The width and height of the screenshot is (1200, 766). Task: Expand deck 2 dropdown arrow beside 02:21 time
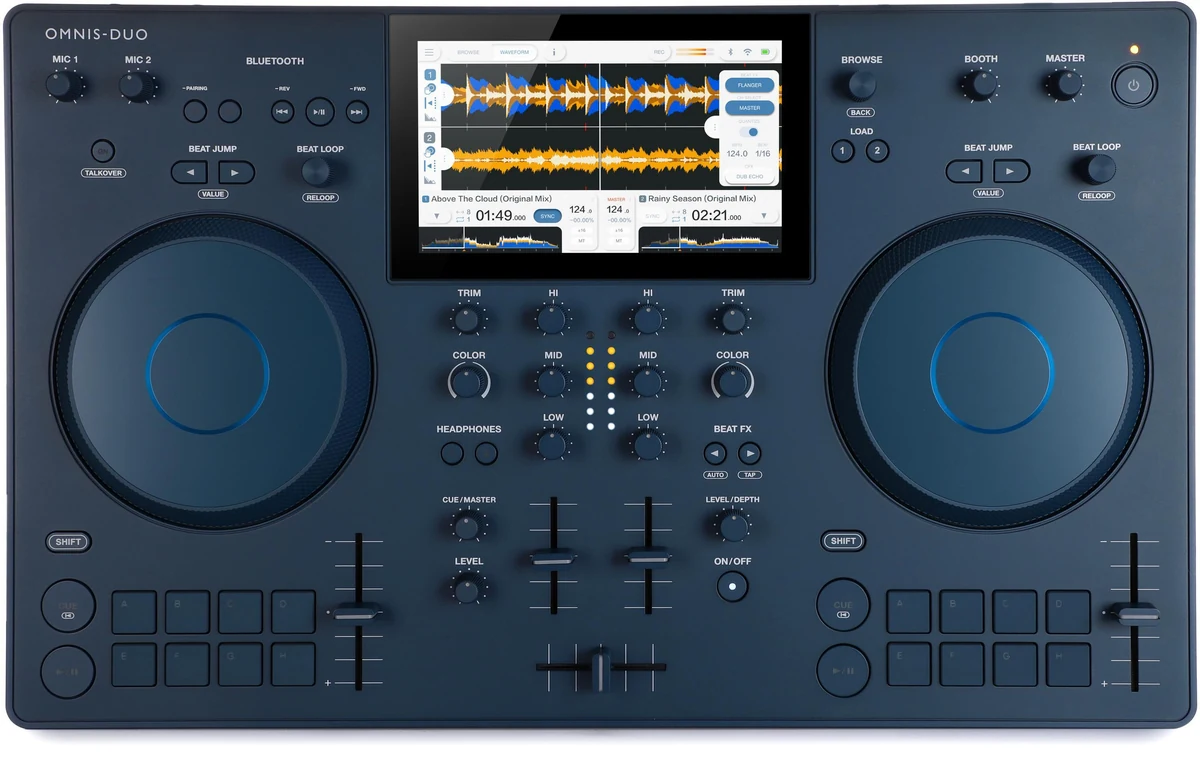coord(764,215)
